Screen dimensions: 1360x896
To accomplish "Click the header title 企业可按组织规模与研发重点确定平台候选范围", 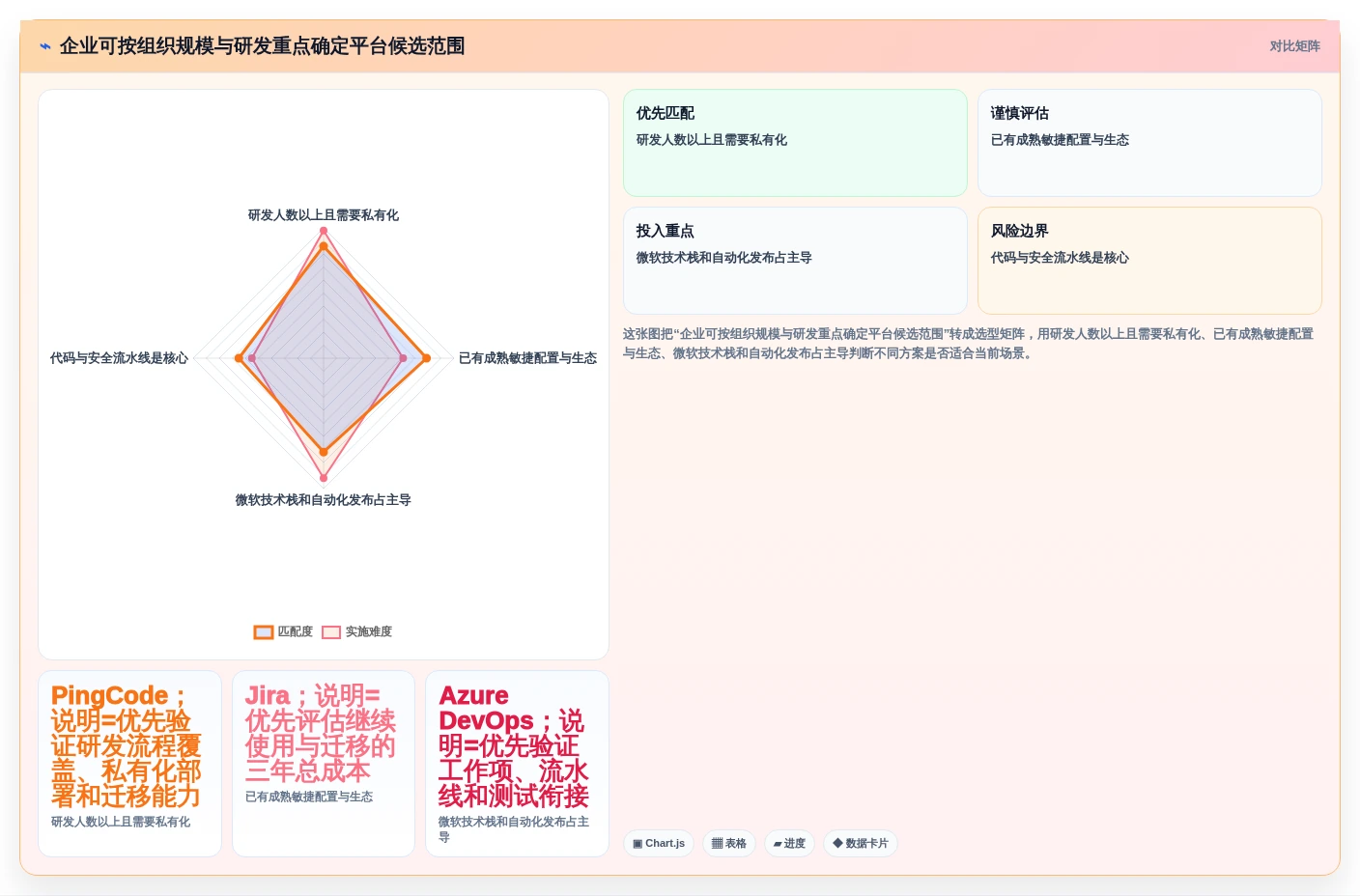I will 262,46.
